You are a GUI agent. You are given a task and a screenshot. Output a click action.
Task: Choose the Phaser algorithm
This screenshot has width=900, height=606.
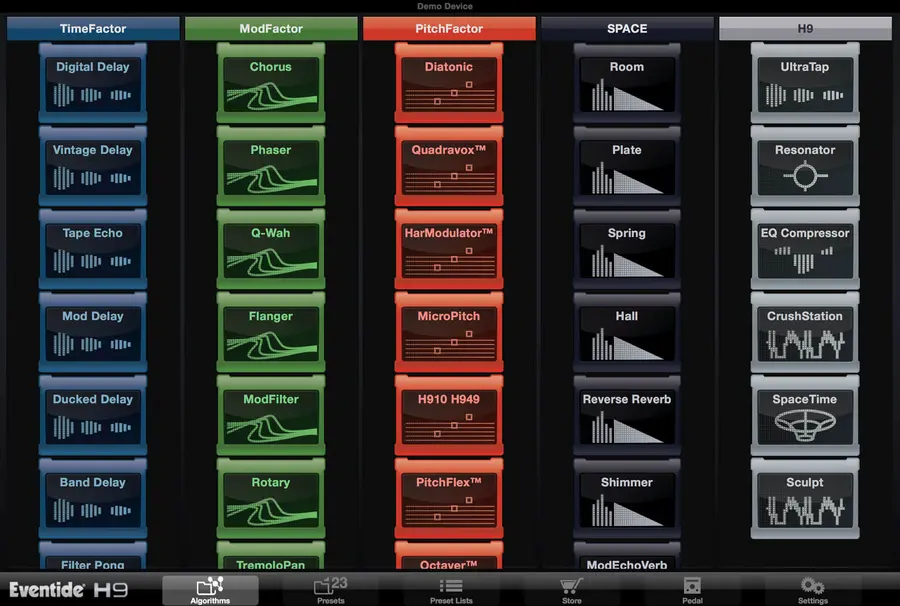point(271,166)
